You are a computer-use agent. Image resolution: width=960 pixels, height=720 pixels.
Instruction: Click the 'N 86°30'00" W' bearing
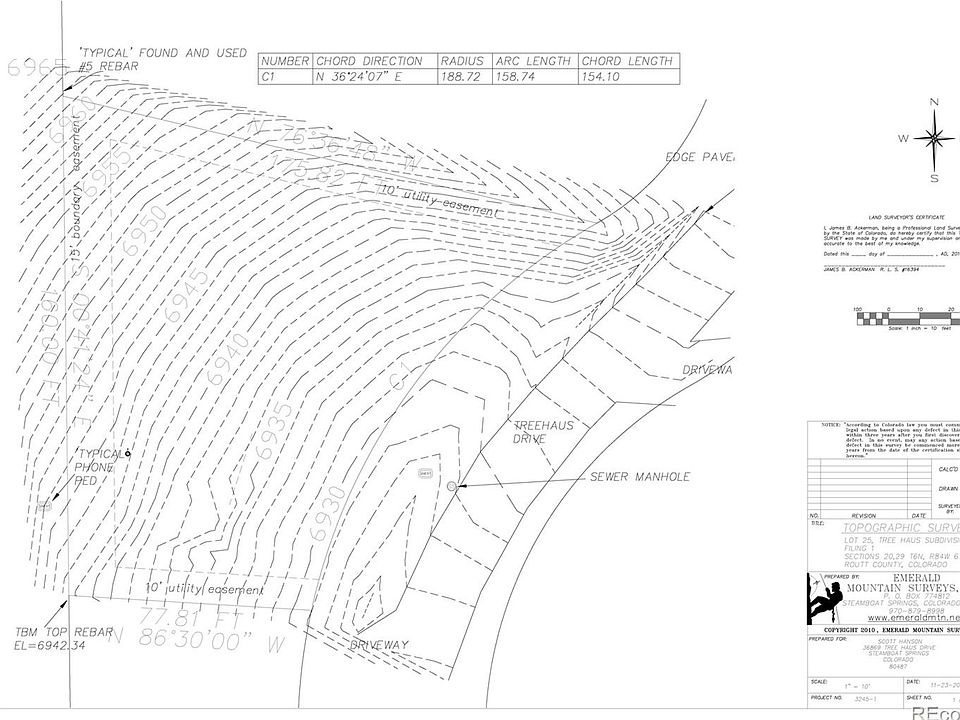point(197,639)
